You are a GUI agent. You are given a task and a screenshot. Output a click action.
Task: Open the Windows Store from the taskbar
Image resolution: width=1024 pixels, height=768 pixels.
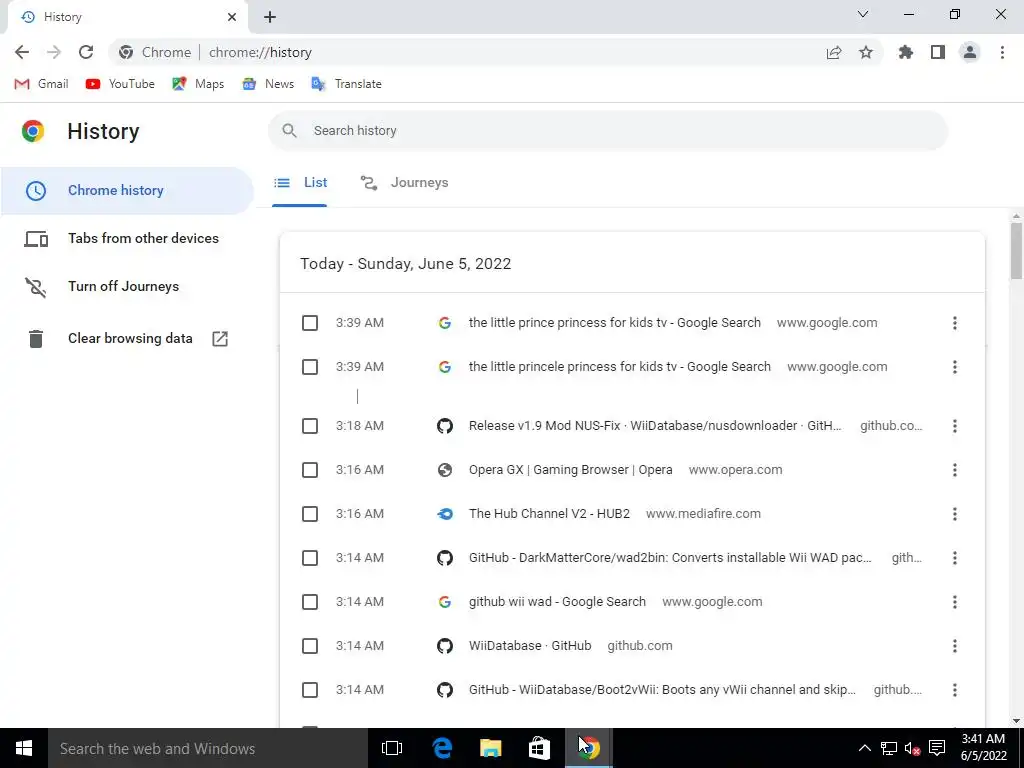point(539,748)
